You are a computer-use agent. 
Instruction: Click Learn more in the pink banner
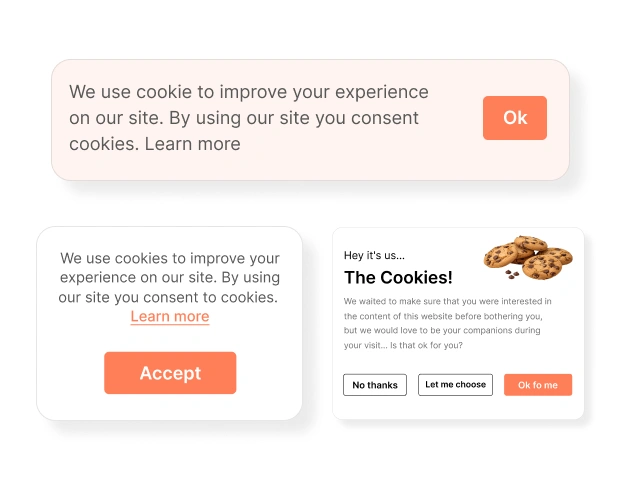192,144
